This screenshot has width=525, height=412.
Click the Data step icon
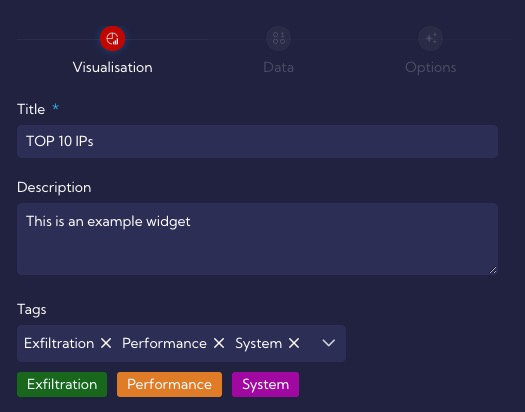pyautogui.click(x=278, y=38)
